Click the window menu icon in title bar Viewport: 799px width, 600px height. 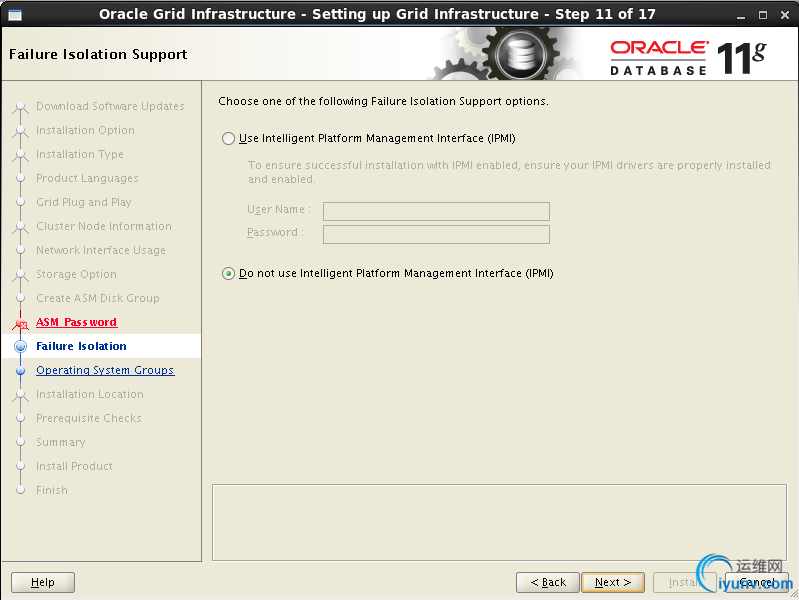pyautogui.click(x=15, y=15)
